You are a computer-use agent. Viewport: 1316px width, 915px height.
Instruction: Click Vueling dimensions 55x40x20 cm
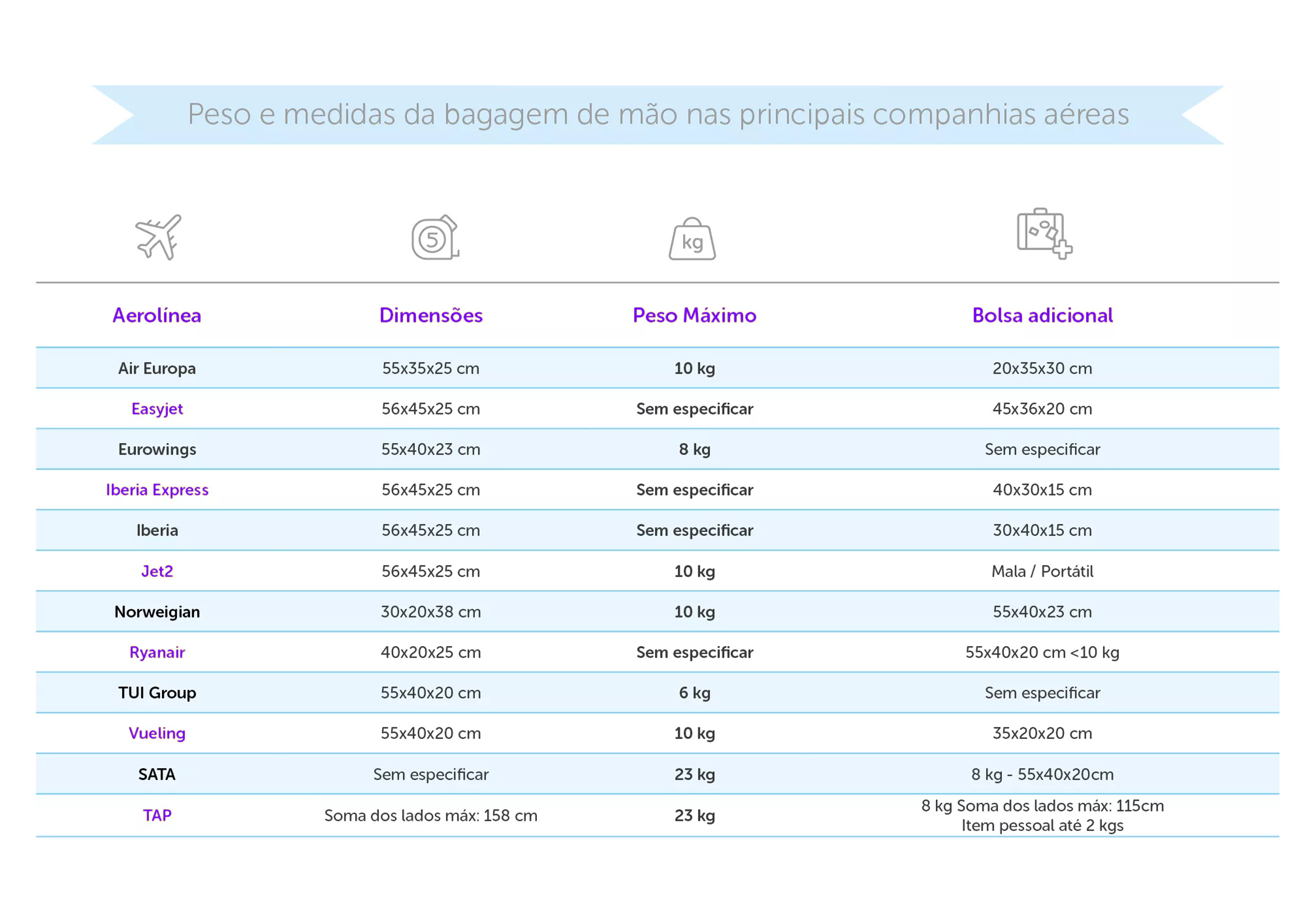point(431,733)
